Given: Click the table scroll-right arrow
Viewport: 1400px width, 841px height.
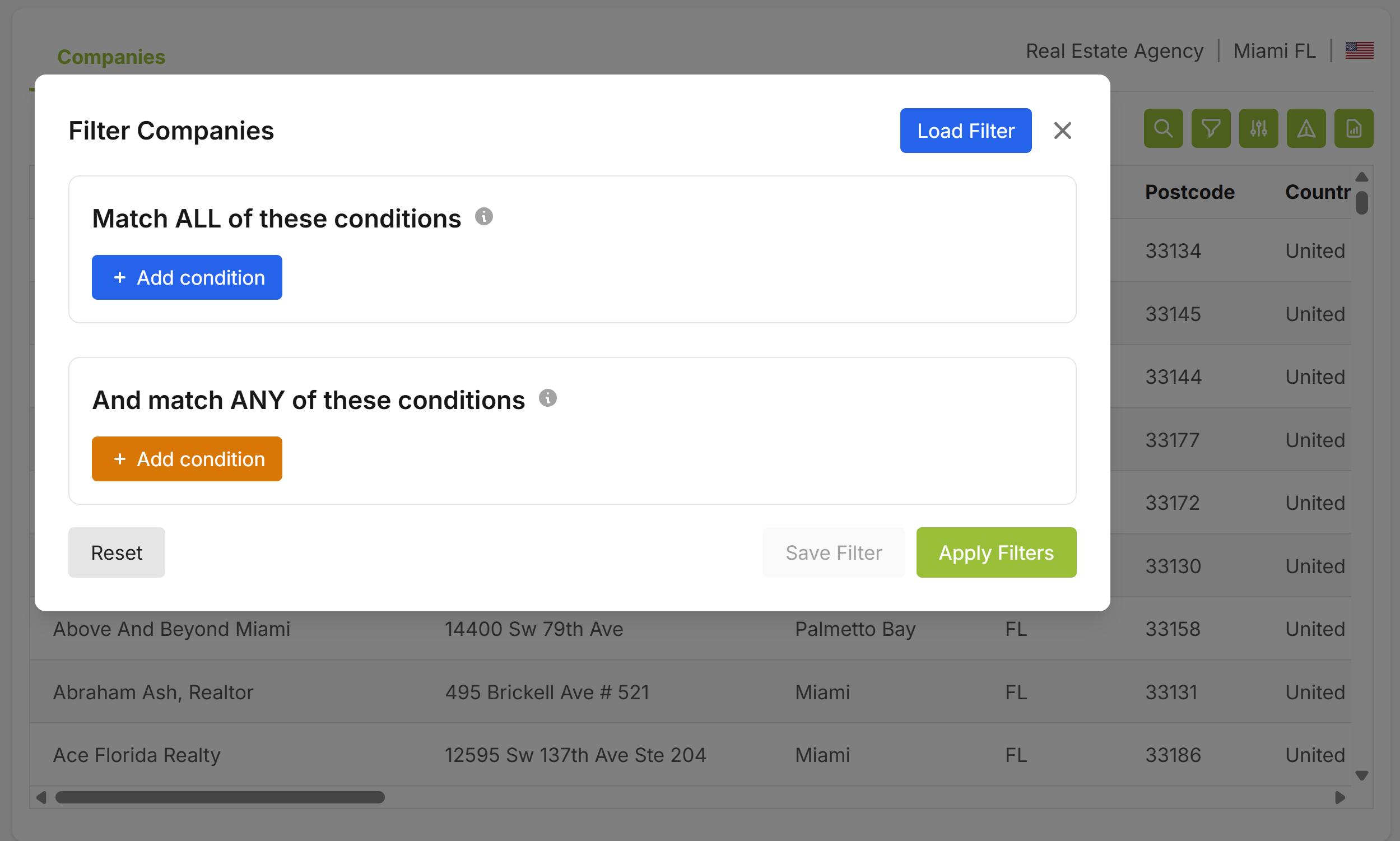Looking at the screenshot, I should click(x=1340, y=797).
